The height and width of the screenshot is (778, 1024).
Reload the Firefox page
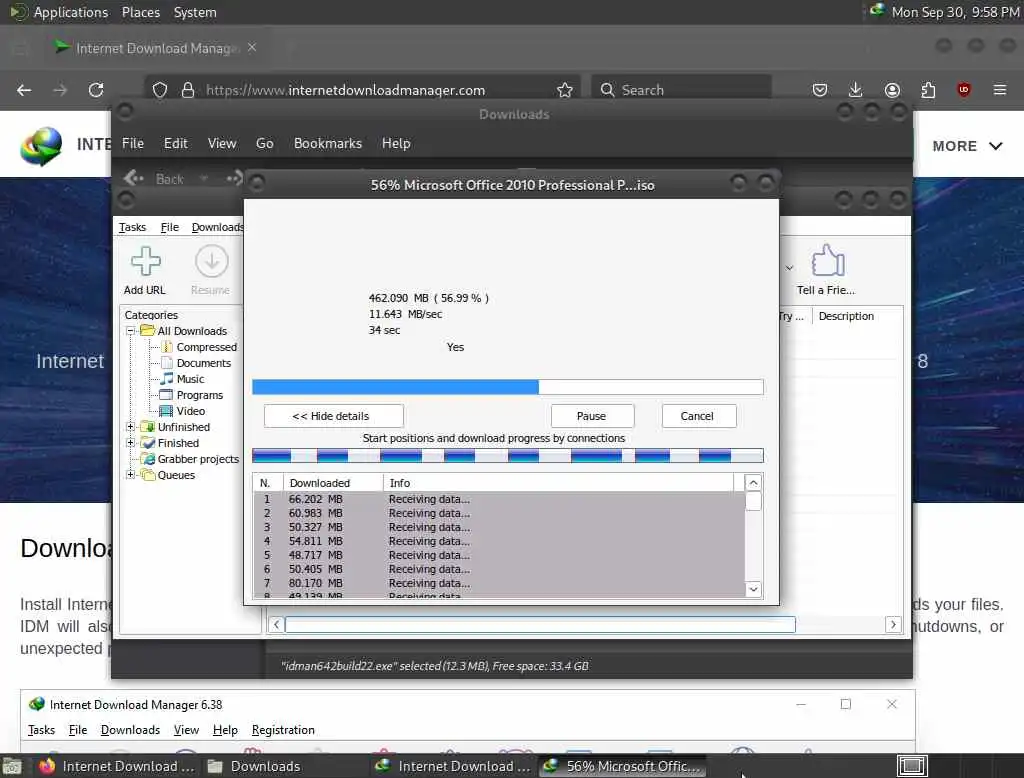[96, 90]
